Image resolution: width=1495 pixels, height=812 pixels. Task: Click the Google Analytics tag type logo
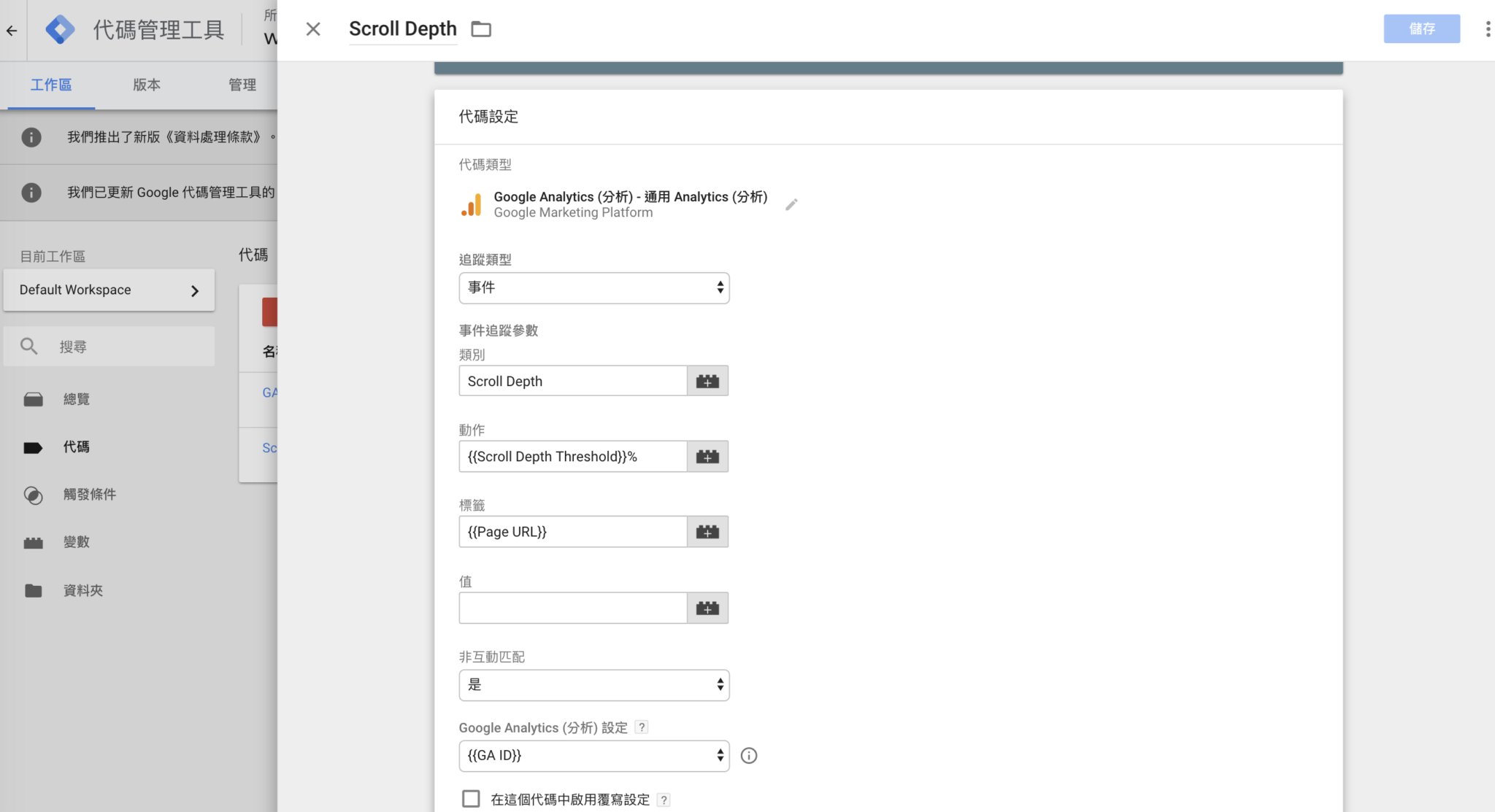pyautogui.click(x=472, y=204)
